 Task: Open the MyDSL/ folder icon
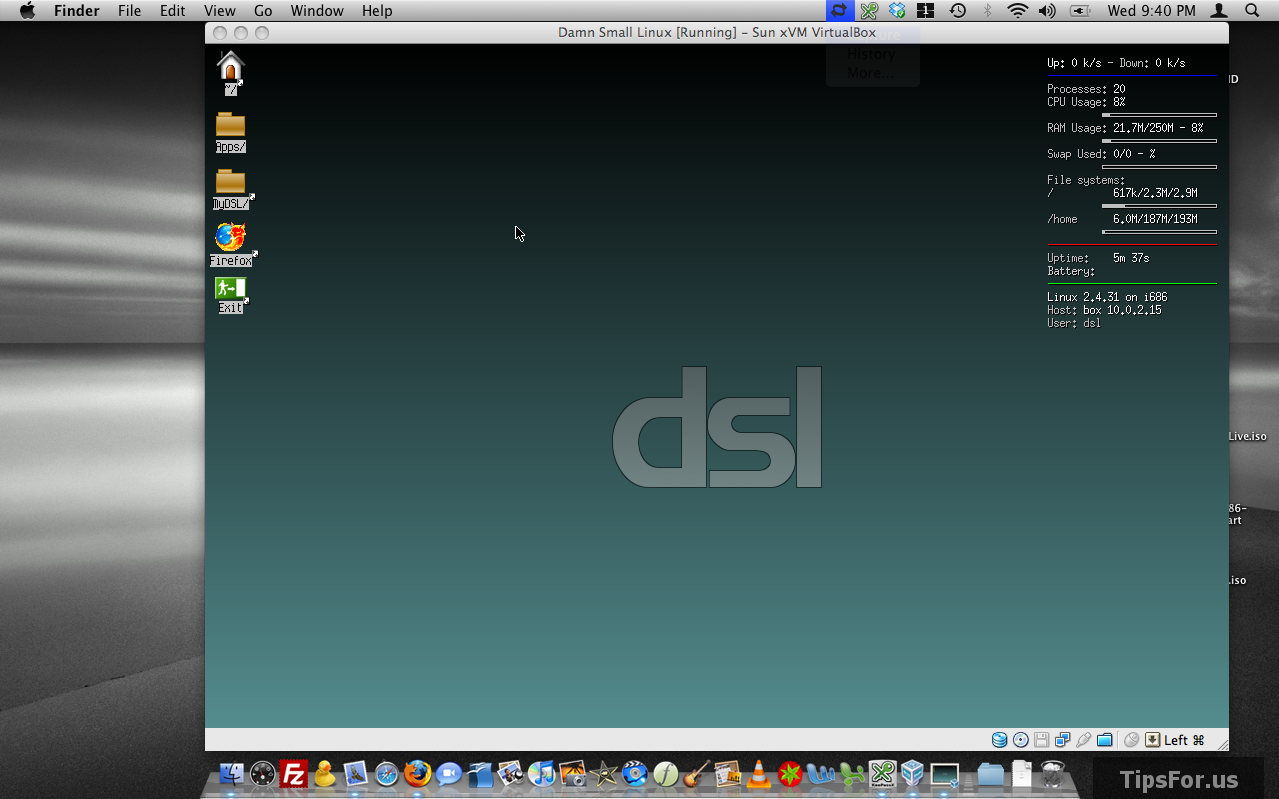[x=230, y=182]
